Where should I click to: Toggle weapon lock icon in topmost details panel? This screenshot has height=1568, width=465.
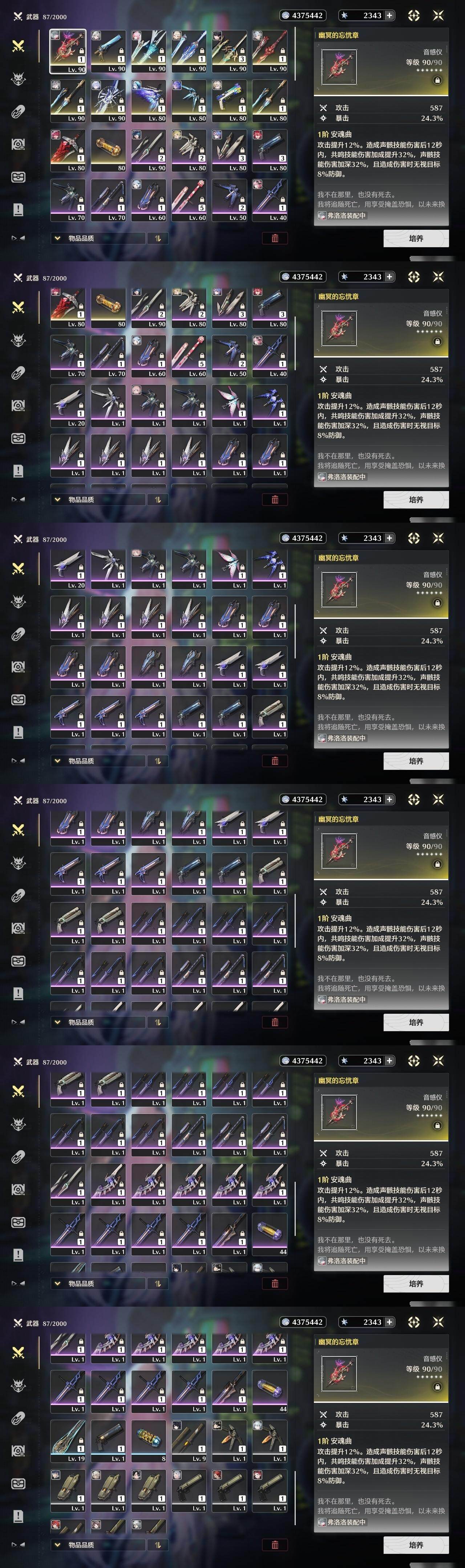pyautogui.click(x=437, y=80)
